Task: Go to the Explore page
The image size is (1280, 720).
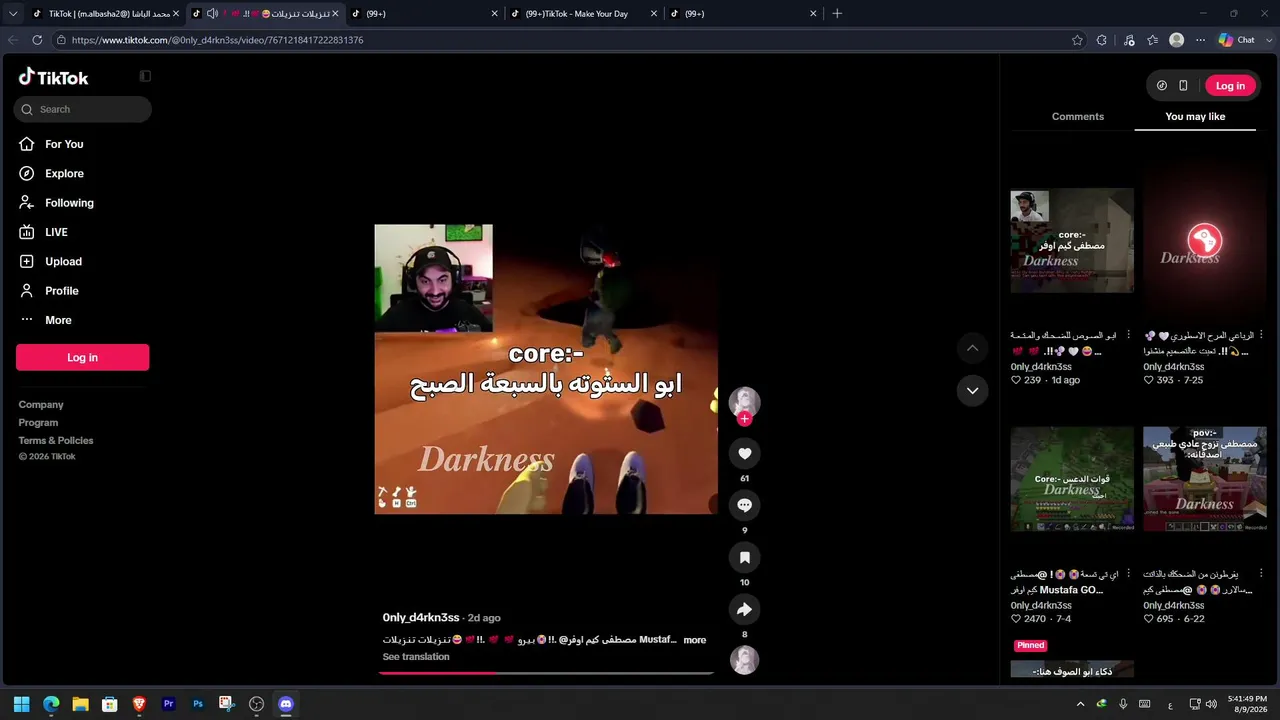Action: pos(64,173)
